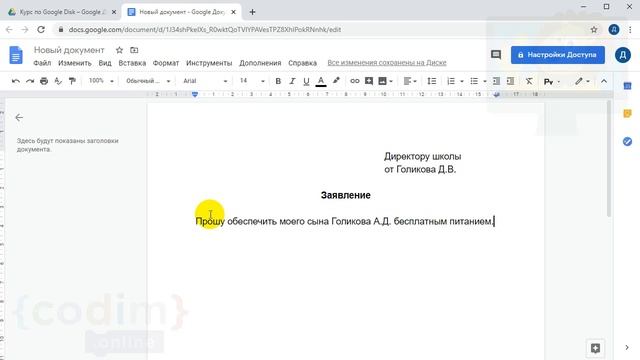Decrease indent icon
This screenshot has height=360, width=640.
496,81
